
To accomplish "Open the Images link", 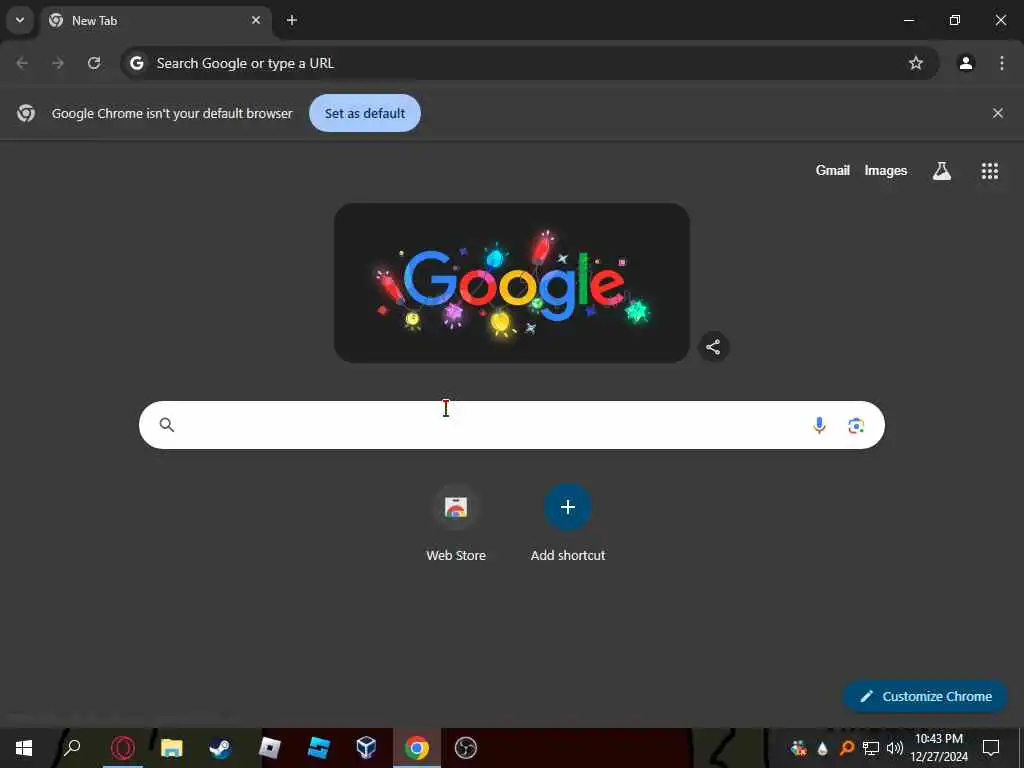I will [x=886, y=170].
